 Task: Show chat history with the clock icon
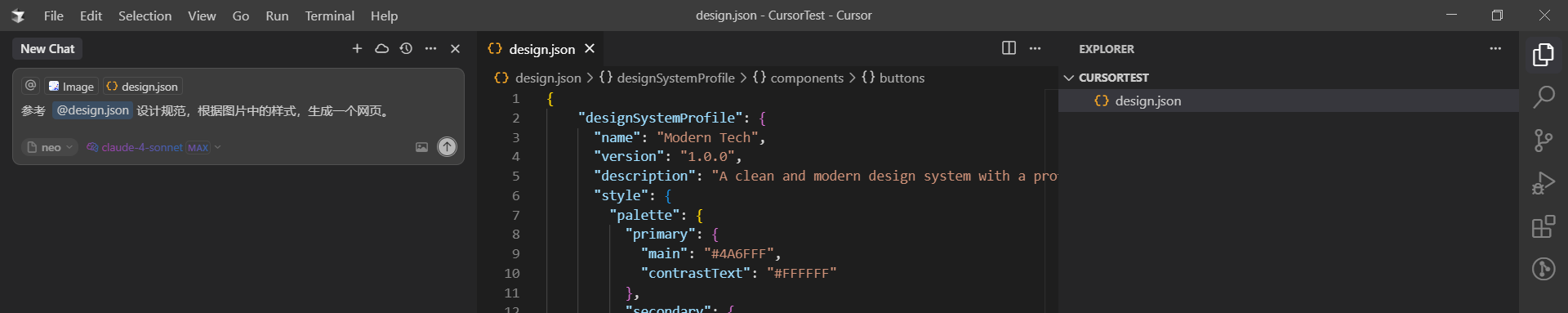point(406,49)
